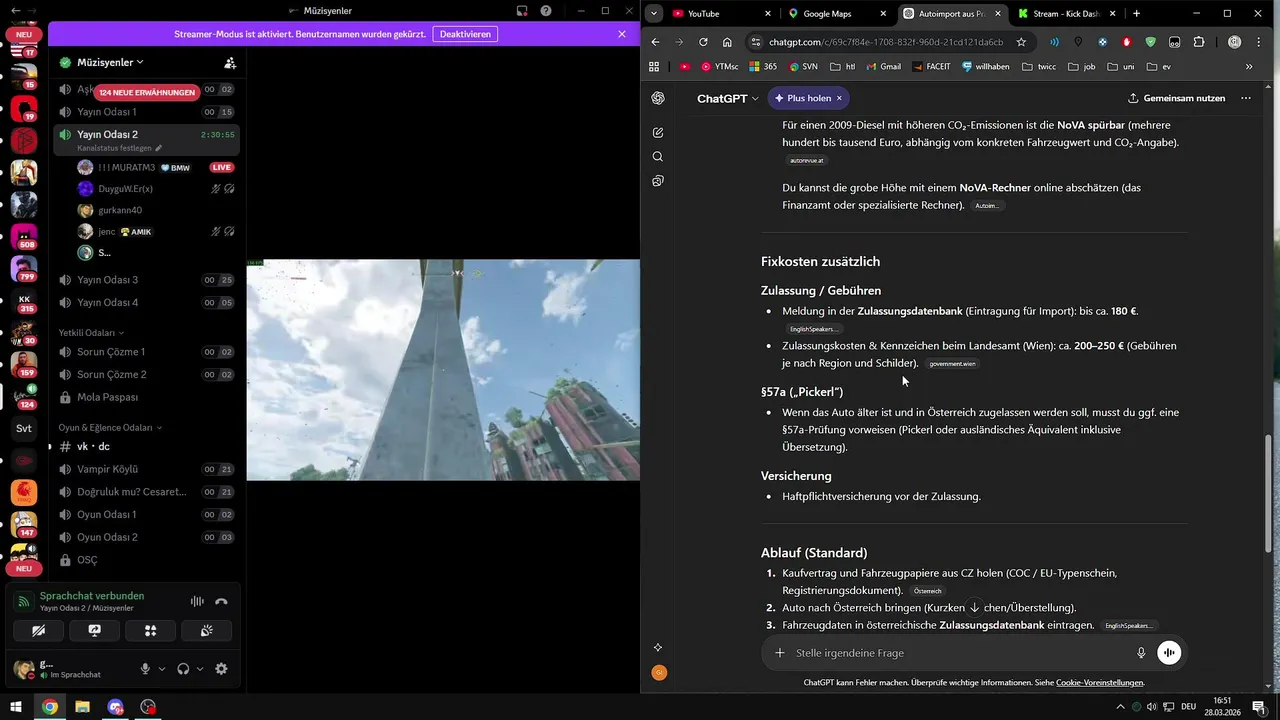Open ChatGPT model selector dropdown
The width and height of the screenshot is (1280, 720).
(728, 98)
